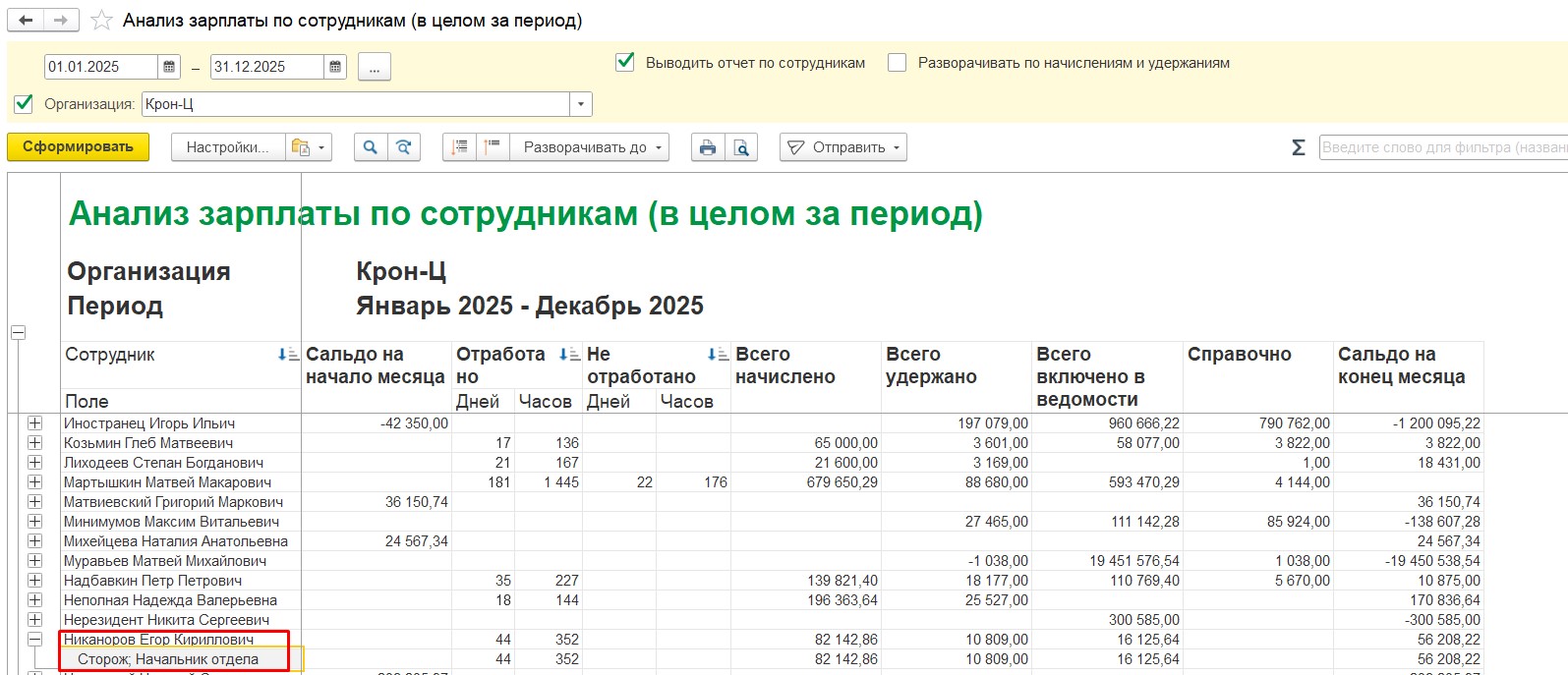1568x675 pixels.
Task: Expand row Козьмин Глеб Матвеевич
Action: tap(35, 443)
